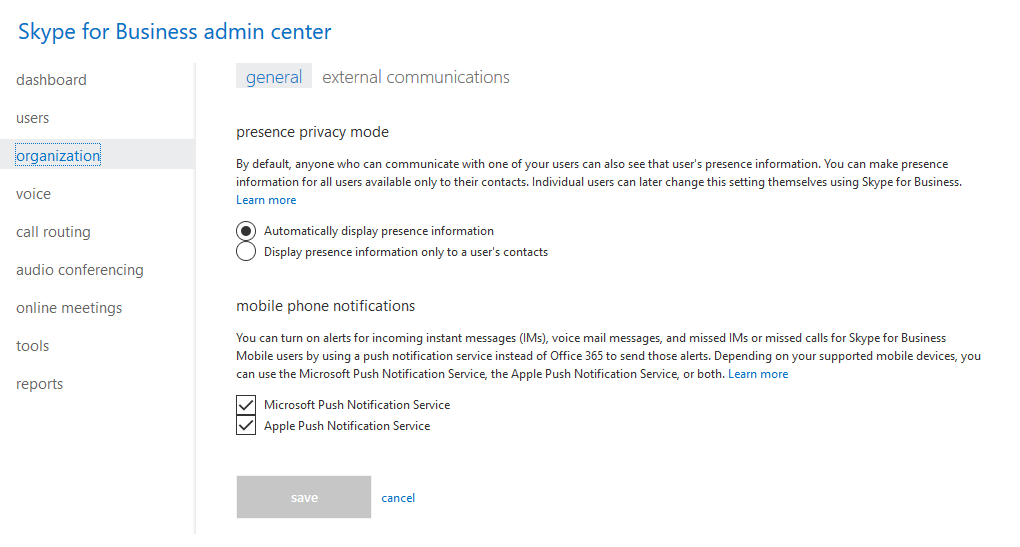The height and width of the screenshot is (547, 1020).
Task: Select organization in the left navigation
Action: tap(58, 155)
